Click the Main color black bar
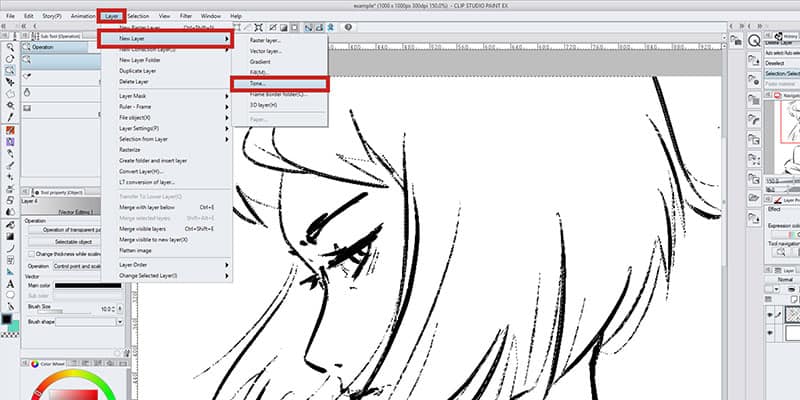 [87, 286]
